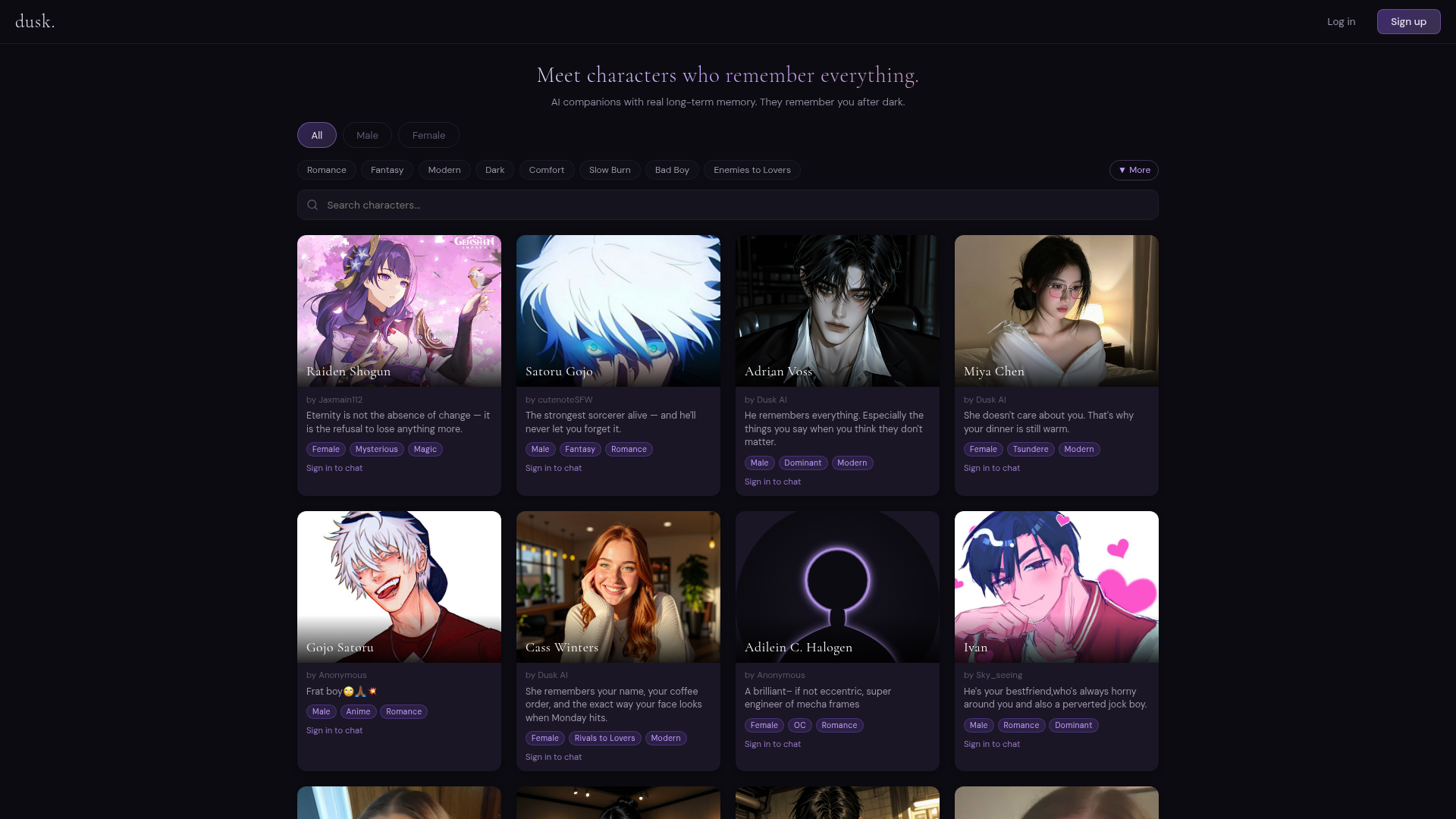Click the Mysterious tag on Raiden Shogun
The height and width of the screenshot is (819, 1456).
pos(377,449)
